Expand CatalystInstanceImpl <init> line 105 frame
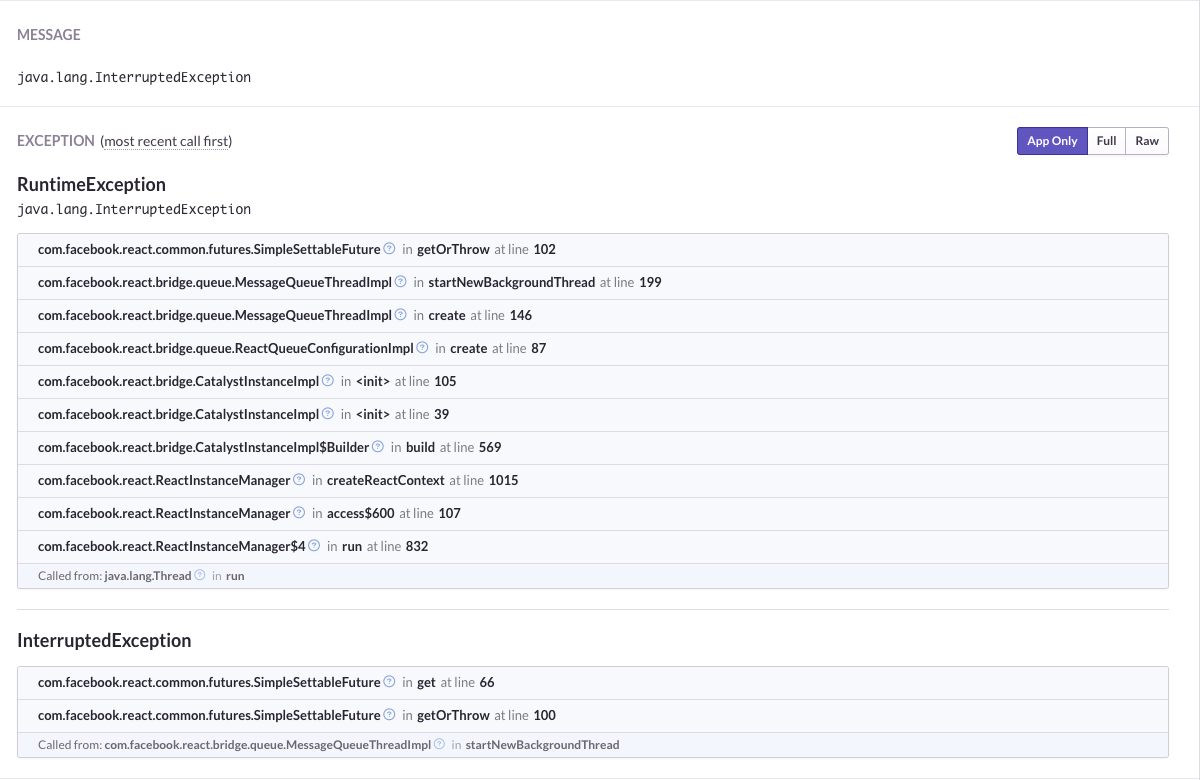 pyautogui.click(x=593, y=382)
